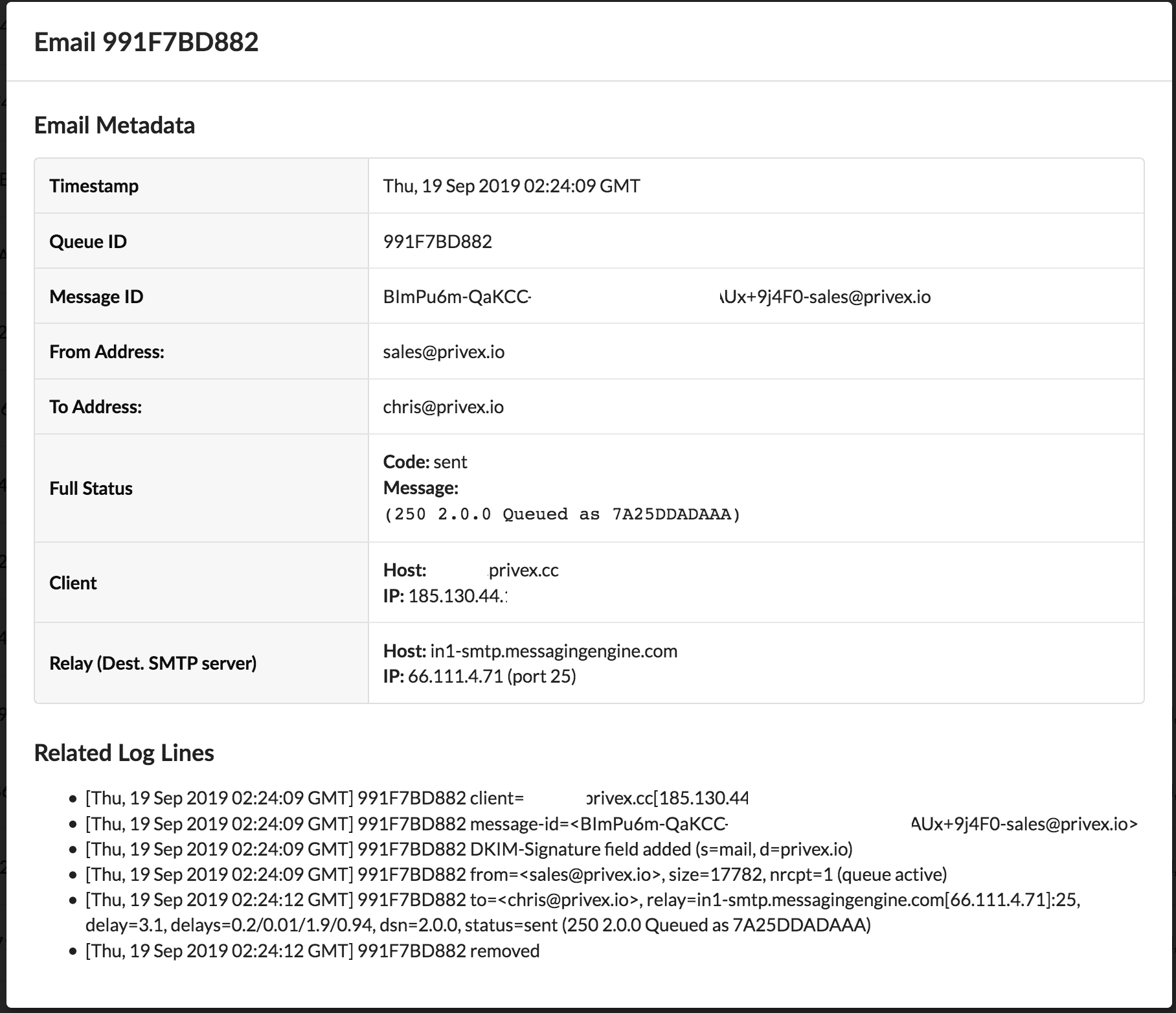Click the Client IP 185.130.44 value
This screenshot has height=1013, width=1176.
point(456,596)
